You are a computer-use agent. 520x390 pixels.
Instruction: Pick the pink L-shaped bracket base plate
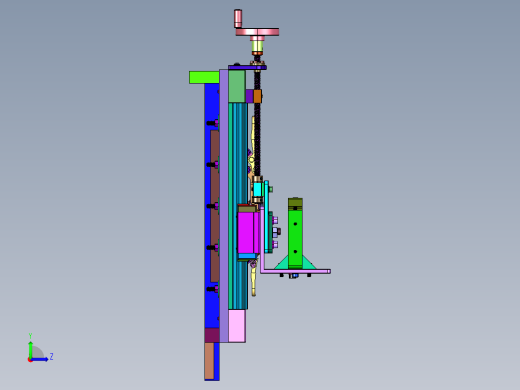pos(295,271)
